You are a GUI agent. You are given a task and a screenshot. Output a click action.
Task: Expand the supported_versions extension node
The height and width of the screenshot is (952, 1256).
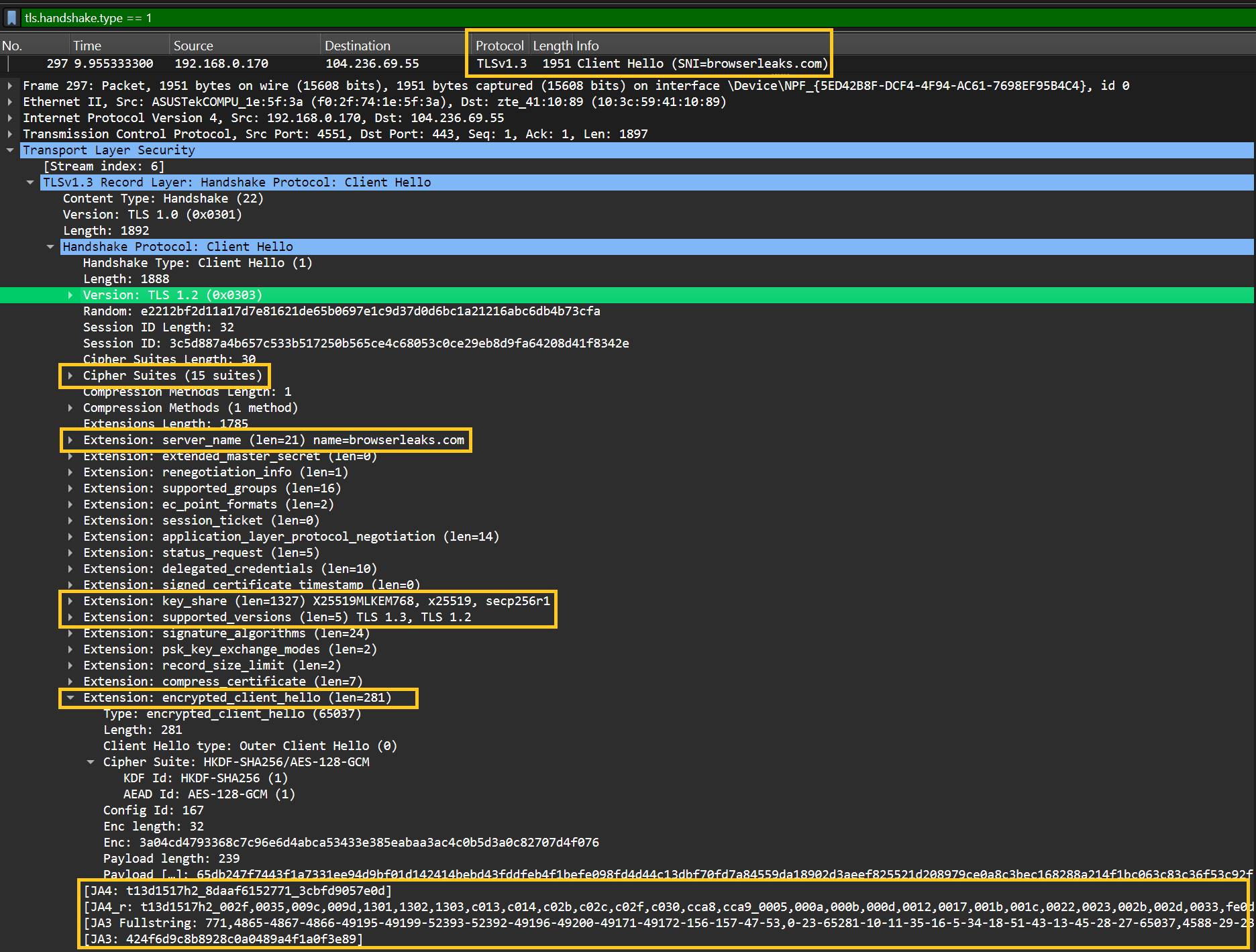70,617
